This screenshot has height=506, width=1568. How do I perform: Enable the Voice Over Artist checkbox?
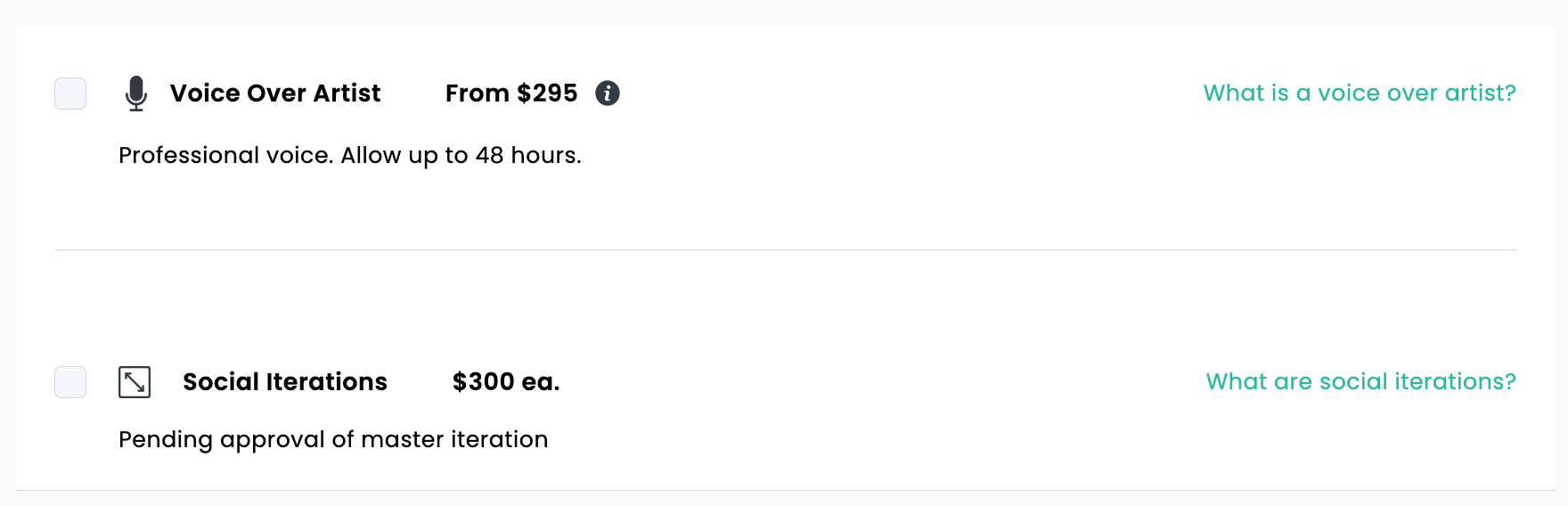[70, 94]
